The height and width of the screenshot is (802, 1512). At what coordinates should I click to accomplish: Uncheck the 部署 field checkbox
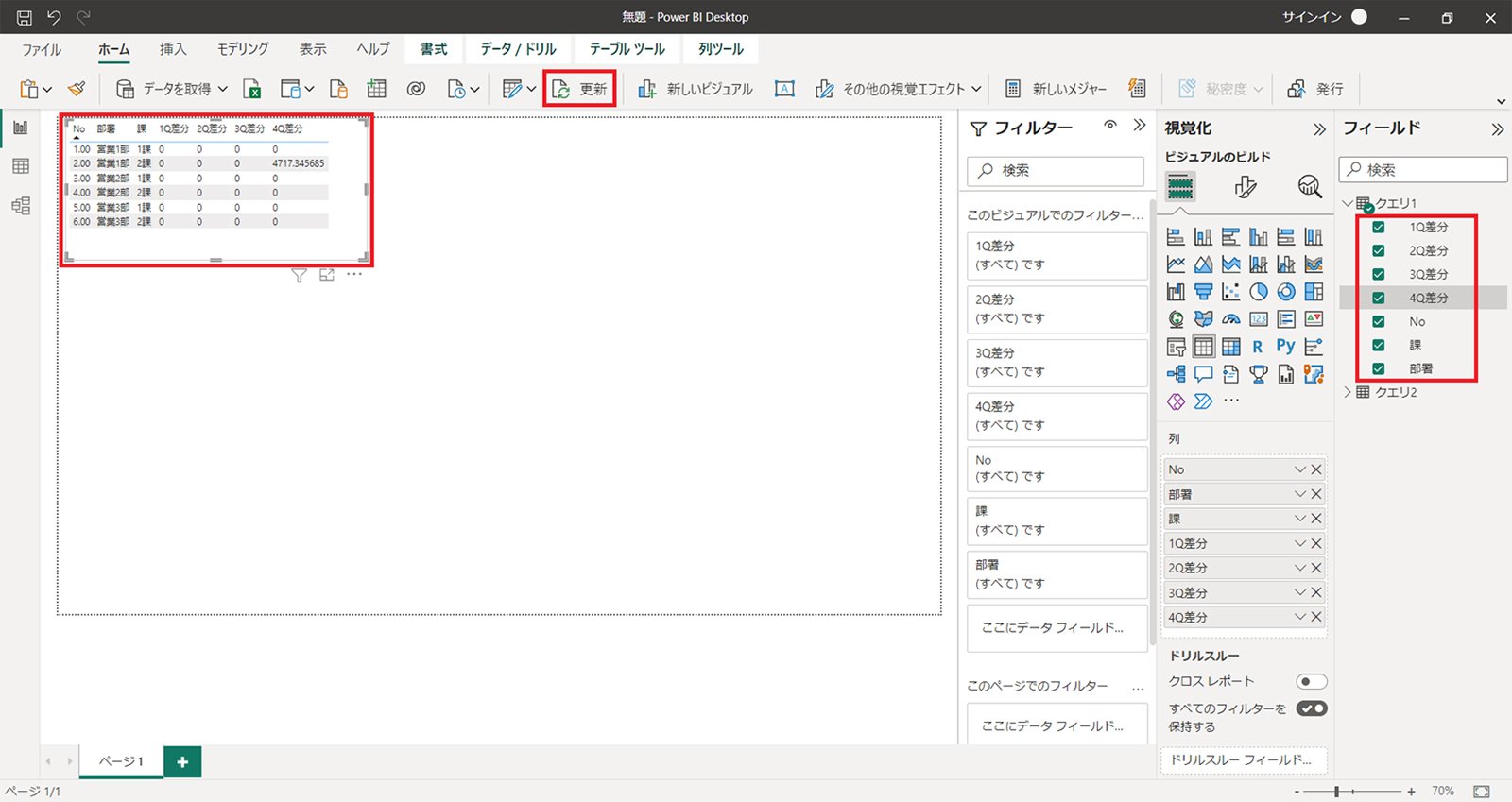tap(1379, 368)
